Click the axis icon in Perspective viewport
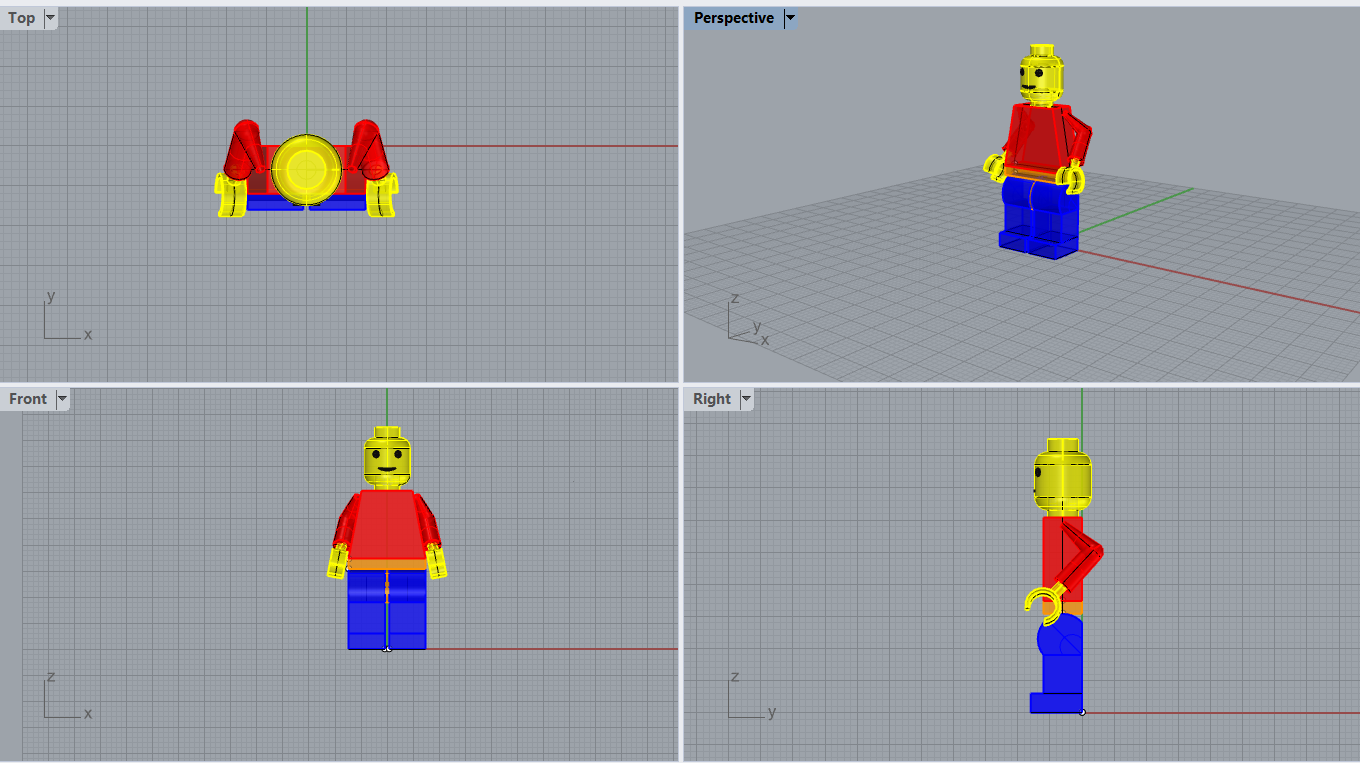The width and height of the screenshot is (1360, 763). 748,319
